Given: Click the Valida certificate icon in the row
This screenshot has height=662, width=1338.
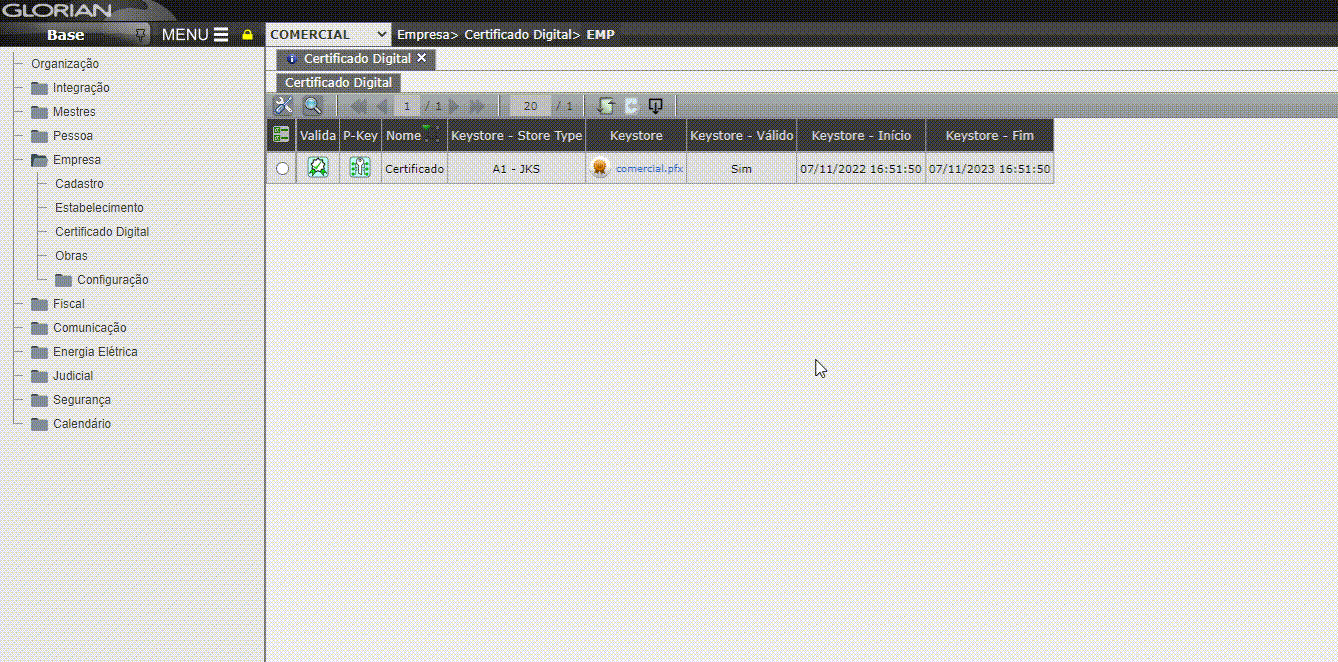Looking at the screenshot, I should (x=318, y=168).
